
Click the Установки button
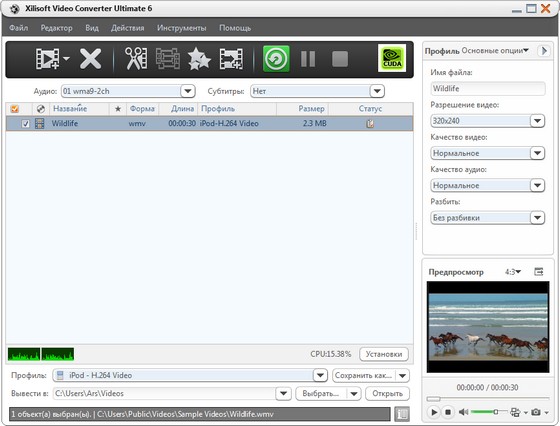384,354
